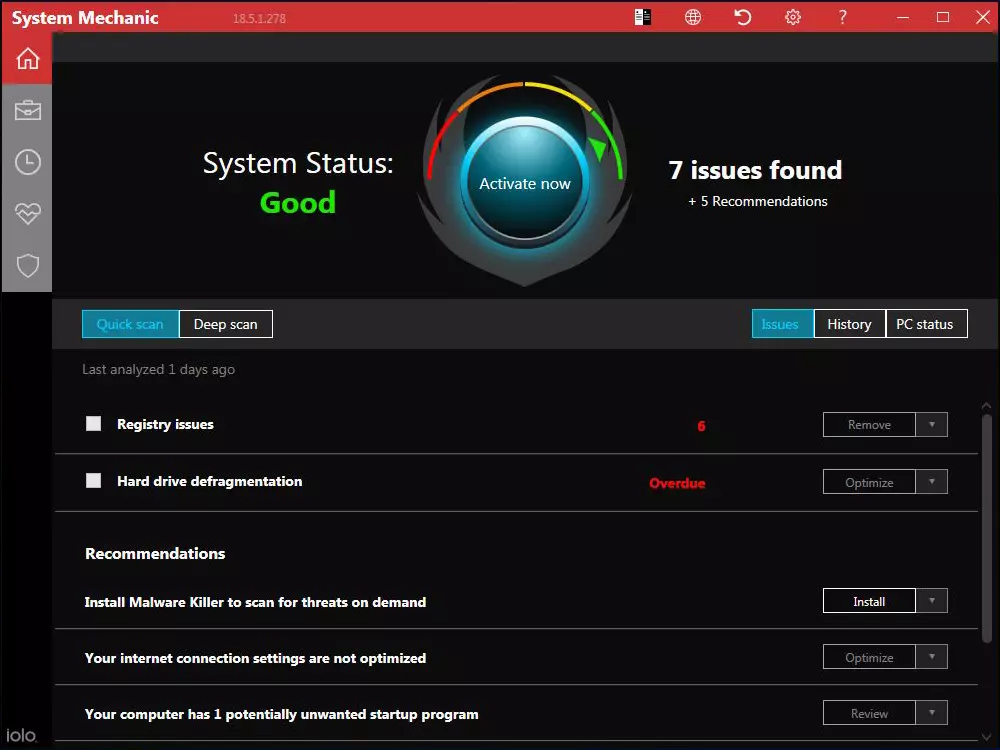Open settings gear icon
Image resolution: width=1000 pixels, height=750 pixels.
coord(793,17)
